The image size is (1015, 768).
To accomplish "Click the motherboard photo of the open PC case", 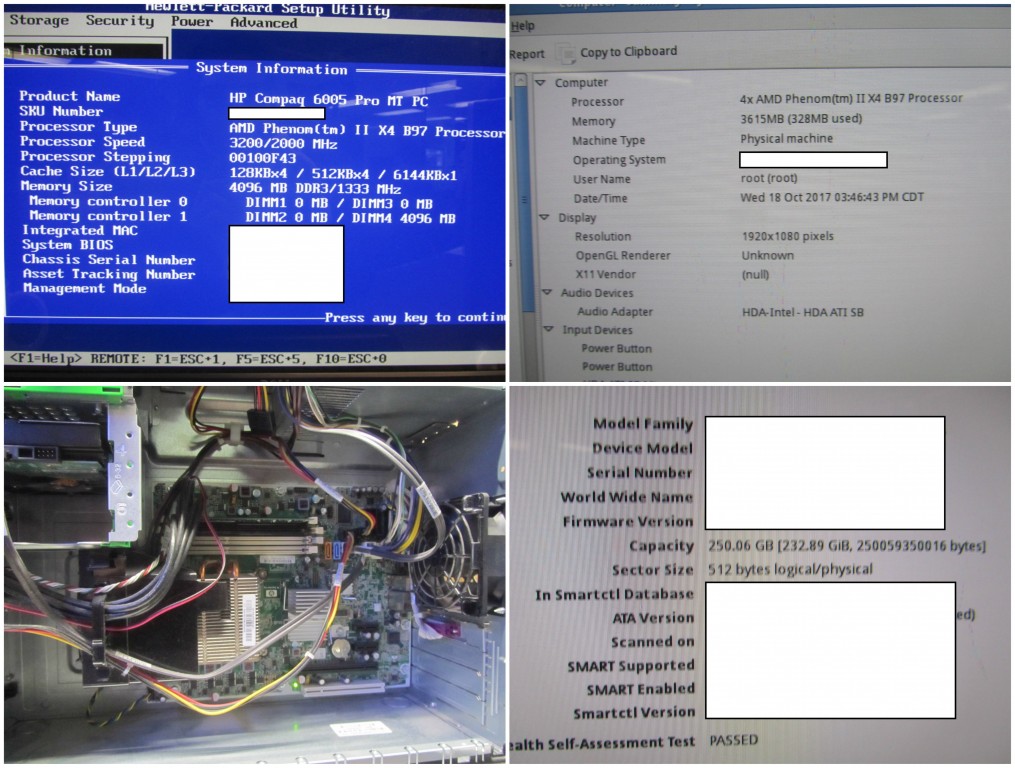I will click(254, 575).
